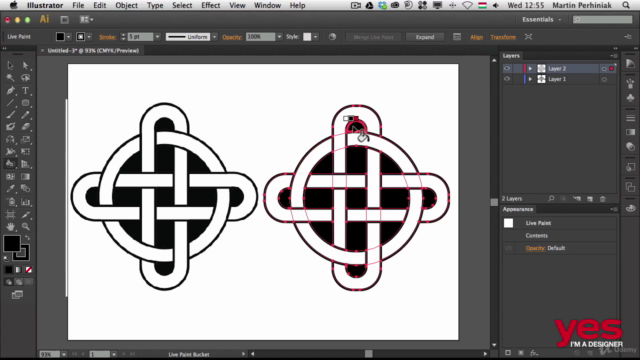This screenshot has width=640, height=360.
Task: Select the Column Graph tool
Action: click(x=25, y=202)
